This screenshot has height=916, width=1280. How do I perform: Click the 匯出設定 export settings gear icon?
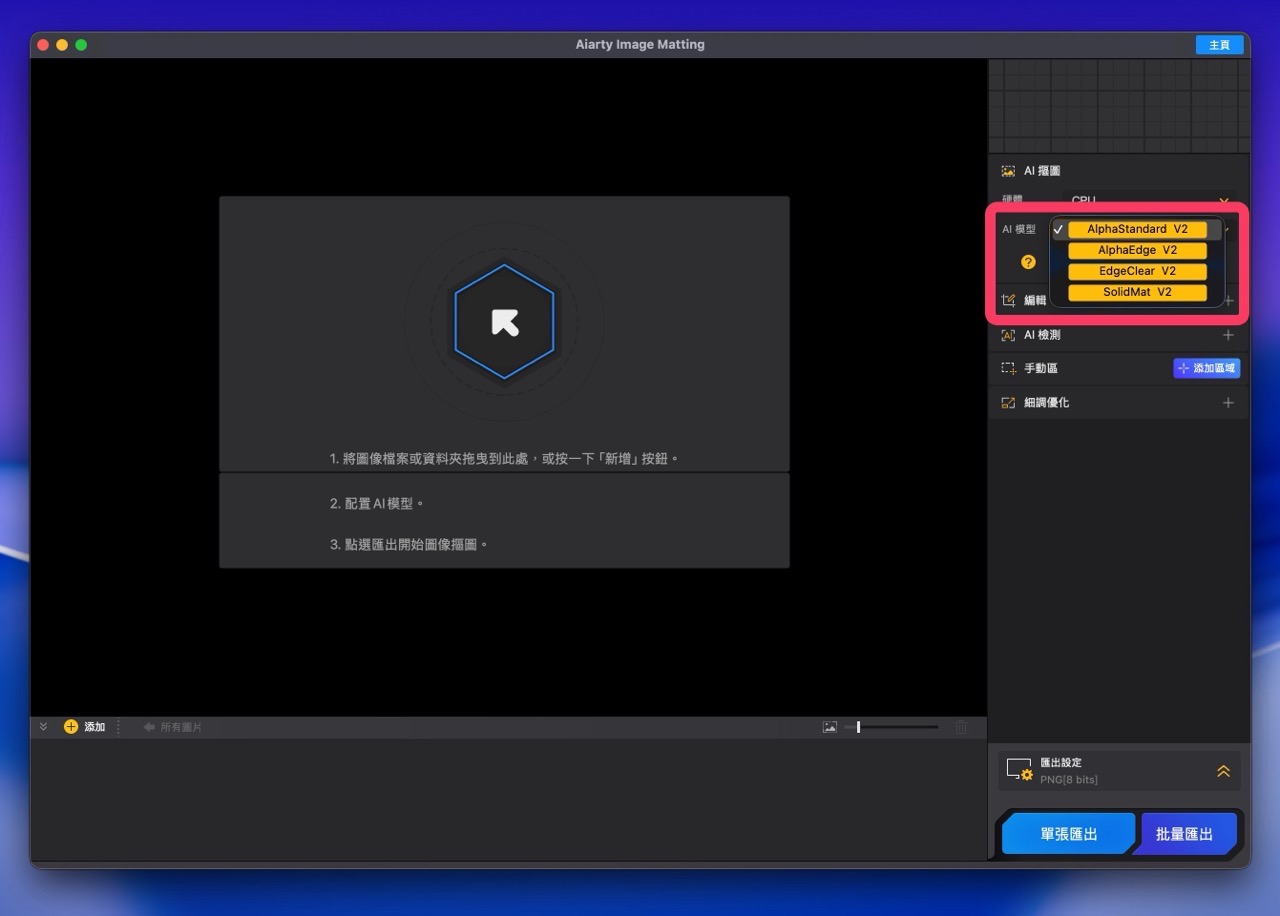pyautogui.click(x=1021, y=770)
